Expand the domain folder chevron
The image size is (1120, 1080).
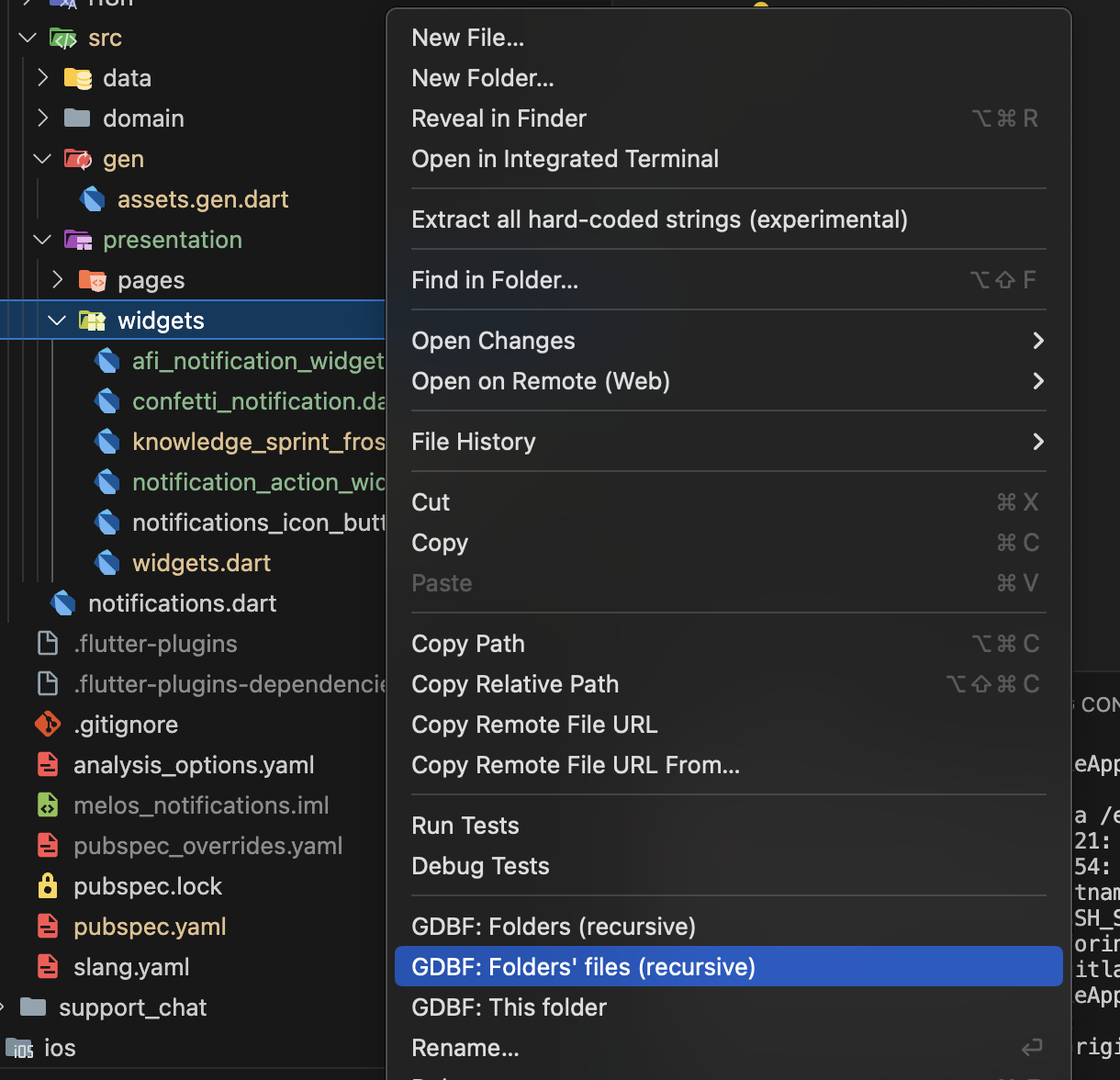42,118
